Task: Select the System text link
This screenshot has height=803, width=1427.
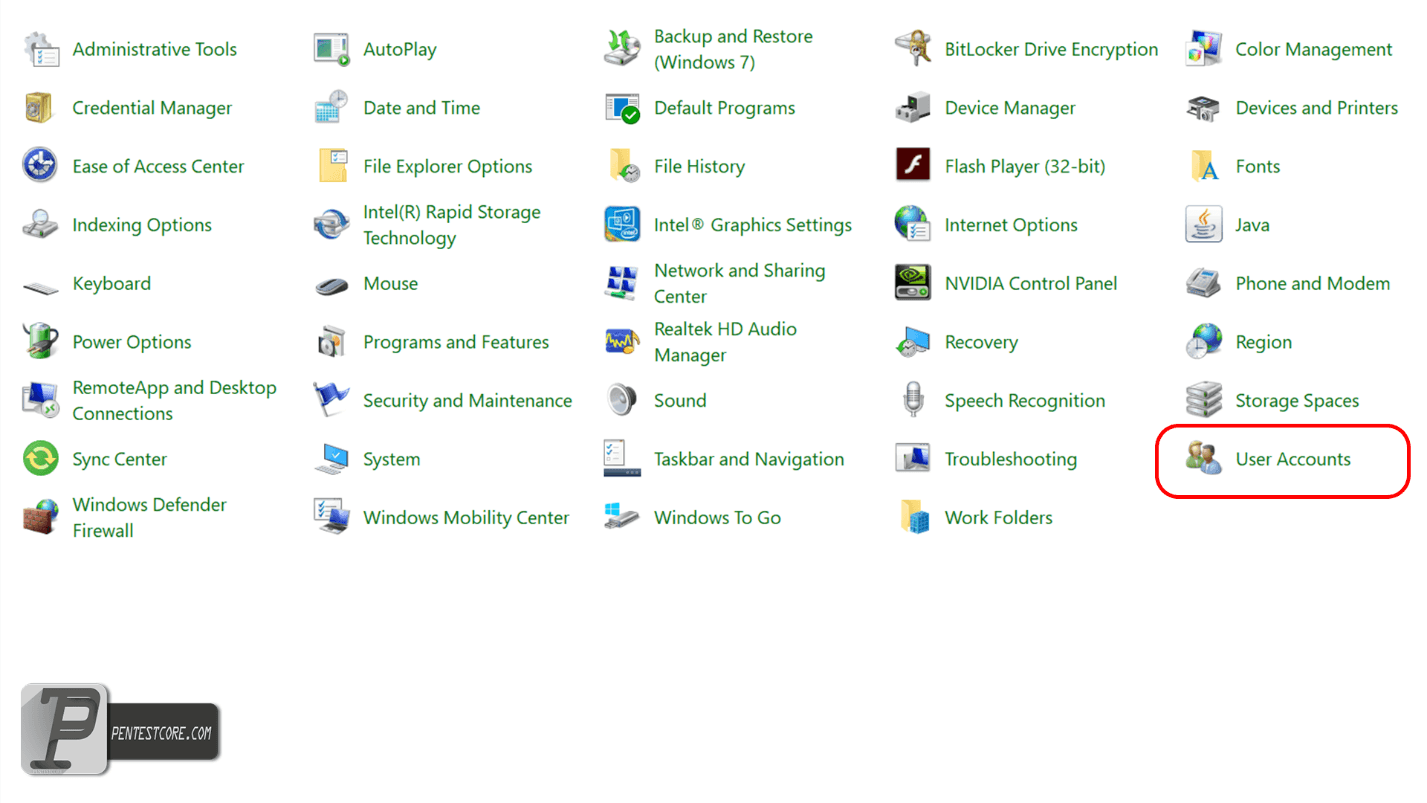Action: pos(392,460)
